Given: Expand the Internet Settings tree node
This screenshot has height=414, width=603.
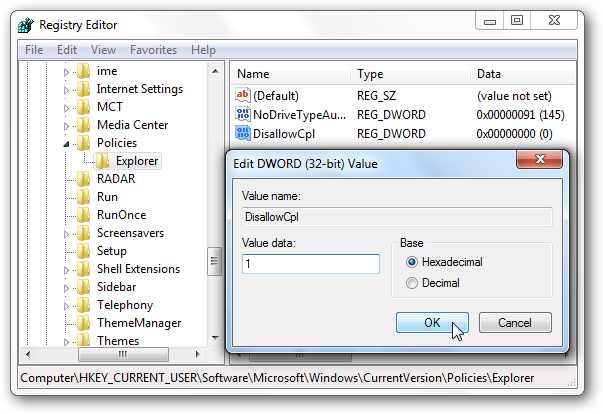Looking at the screenshot, I should 66,90.
